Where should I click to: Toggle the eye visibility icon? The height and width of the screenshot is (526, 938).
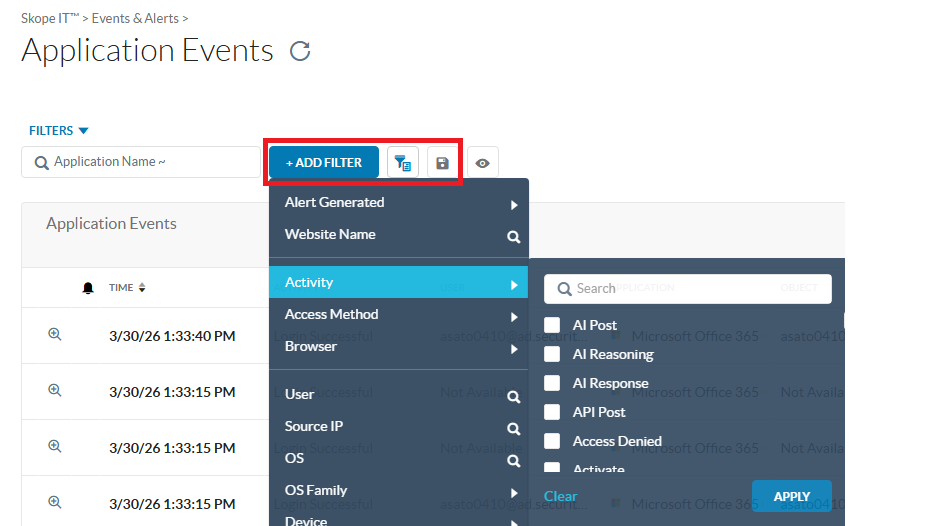click(482, 162)
